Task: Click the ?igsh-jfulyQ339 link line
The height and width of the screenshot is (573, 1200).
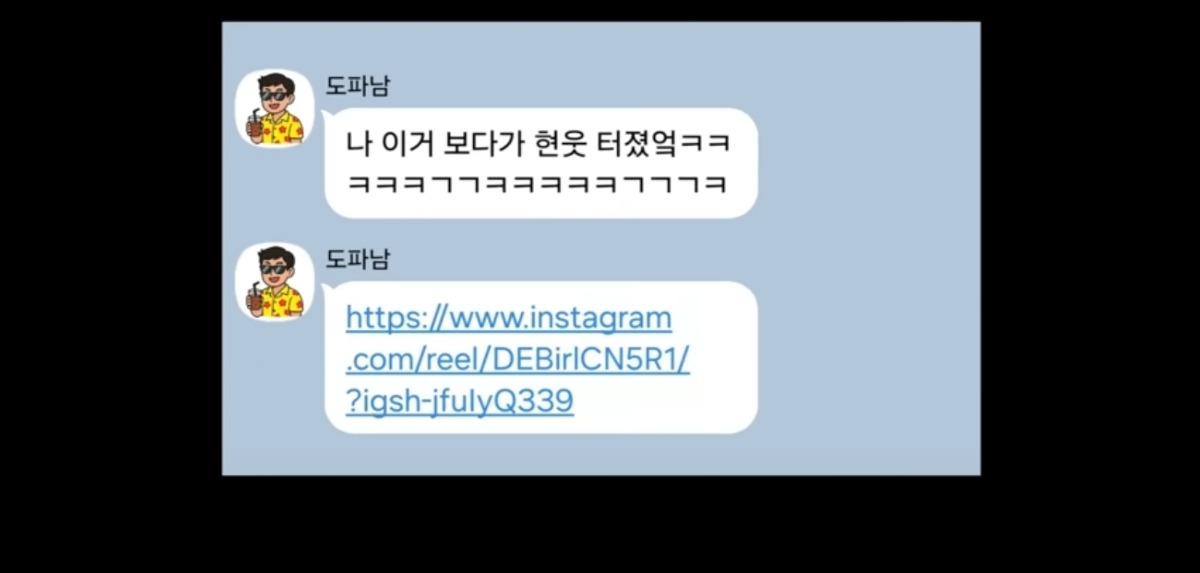Action: pos(460,401)
